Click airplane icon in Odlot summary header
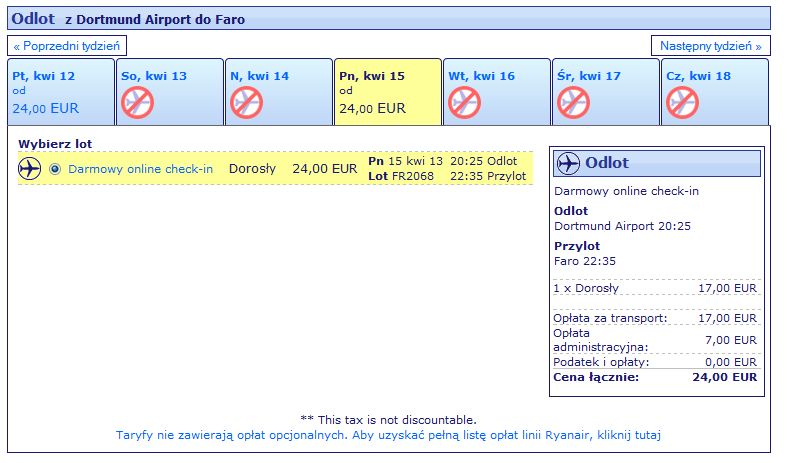Screen dimensions: 787x463 568,163
